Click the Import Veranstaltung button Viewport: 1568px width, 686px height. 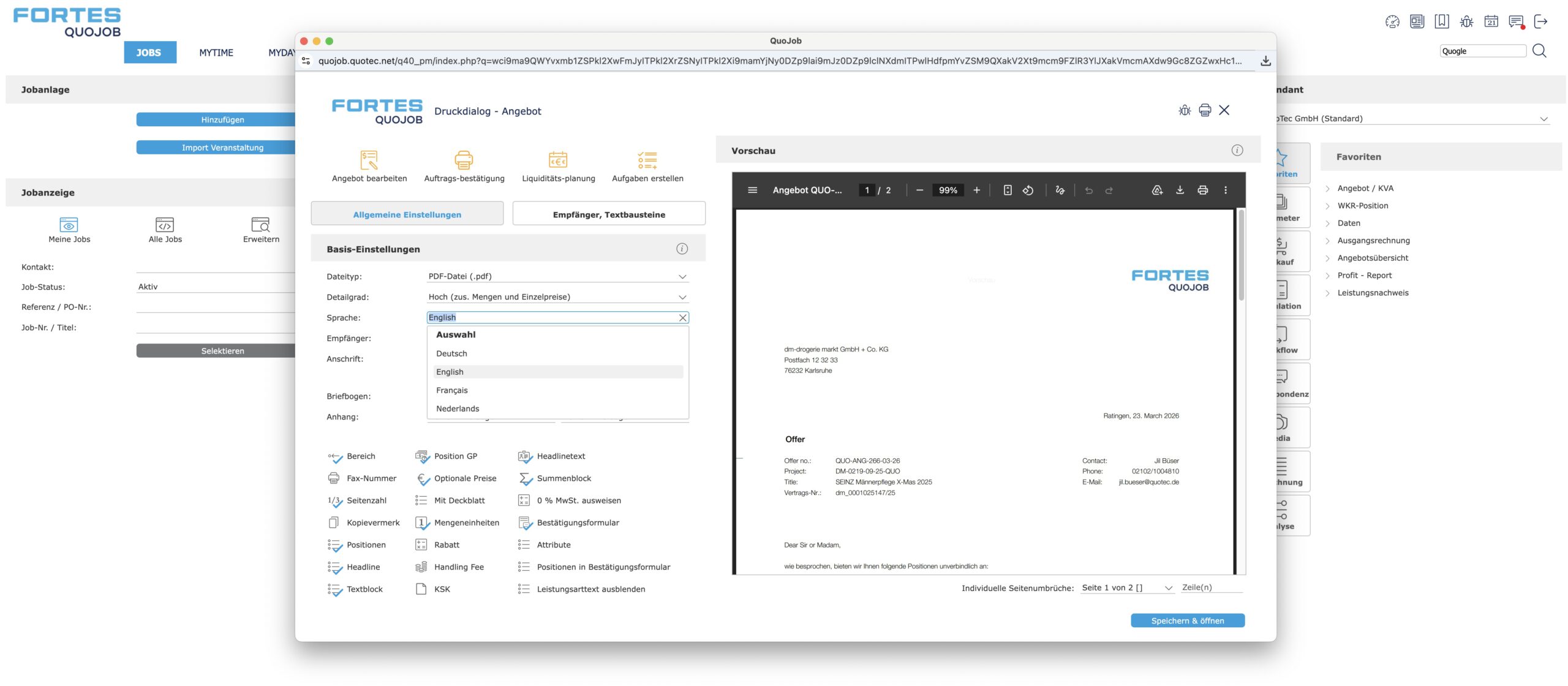point(222,148)
